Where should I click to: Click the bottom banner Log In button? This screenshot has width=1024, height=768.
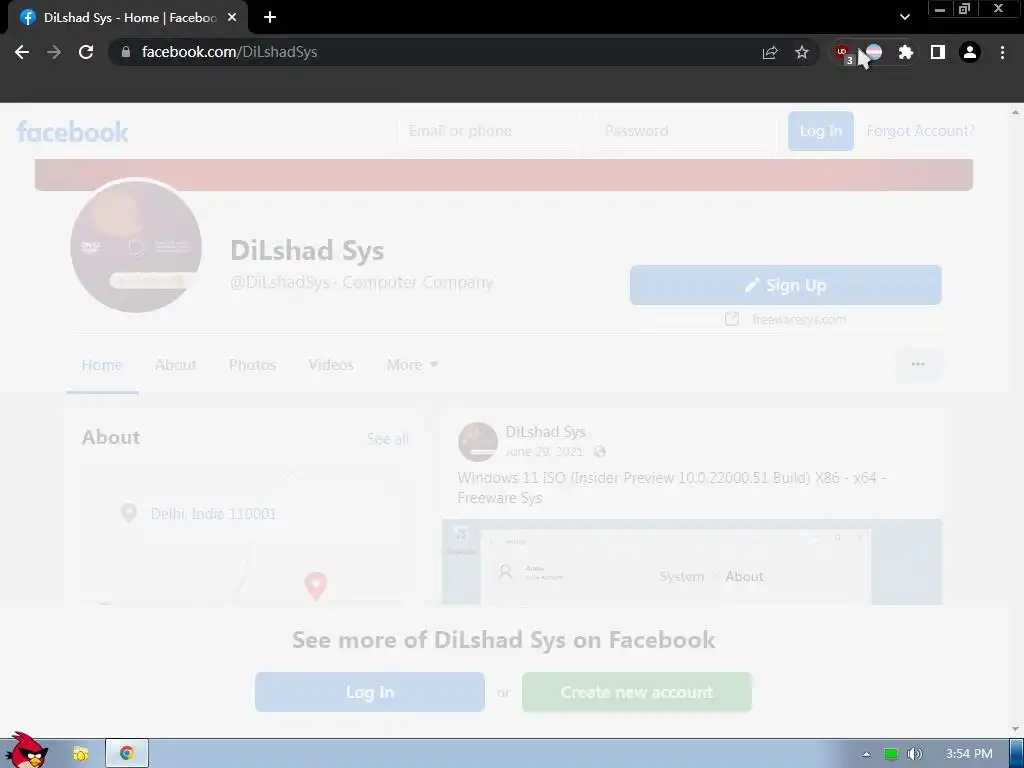370,692
